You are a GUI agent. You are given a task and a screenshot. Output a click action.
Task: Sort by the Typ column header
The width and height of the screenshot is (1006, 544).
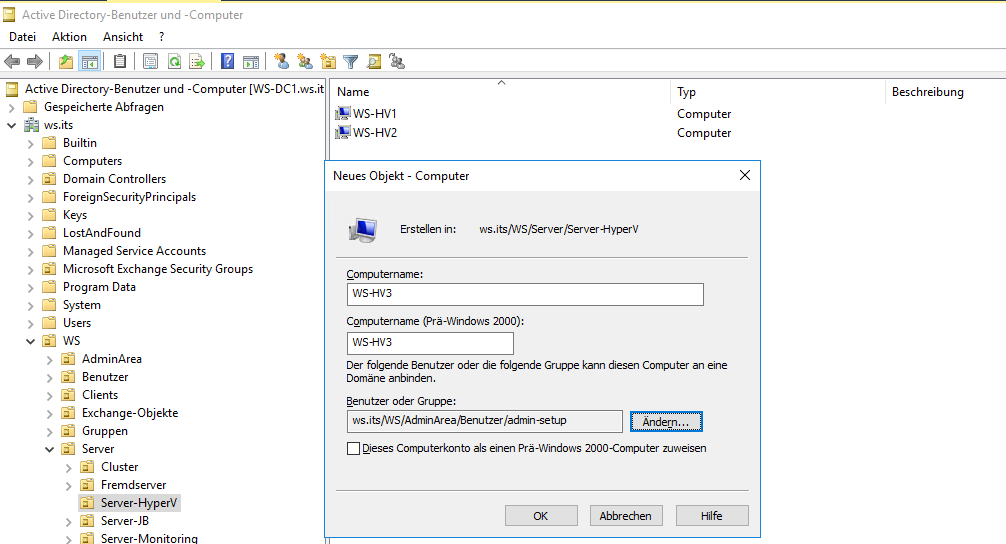[x=778, y=92]
